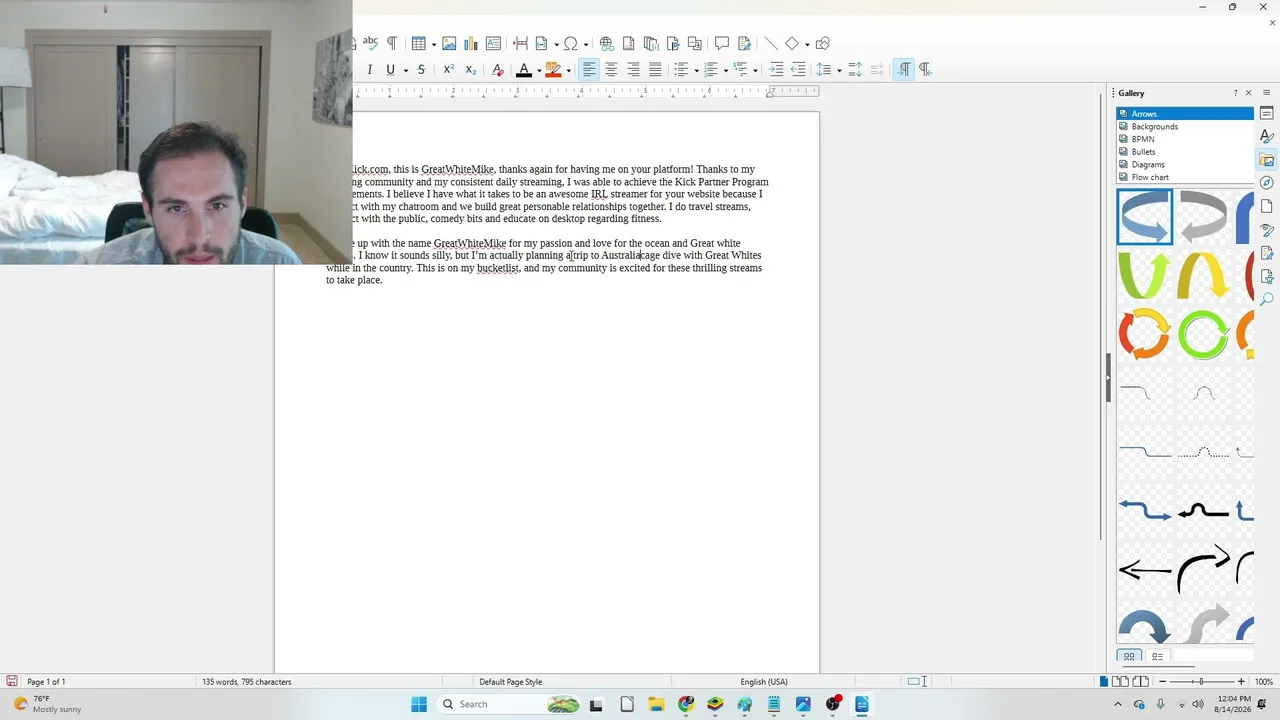Open sidebar Page deck
Image resolution: width=1280 pixels, height=720 pixels.
(1267, 206)
